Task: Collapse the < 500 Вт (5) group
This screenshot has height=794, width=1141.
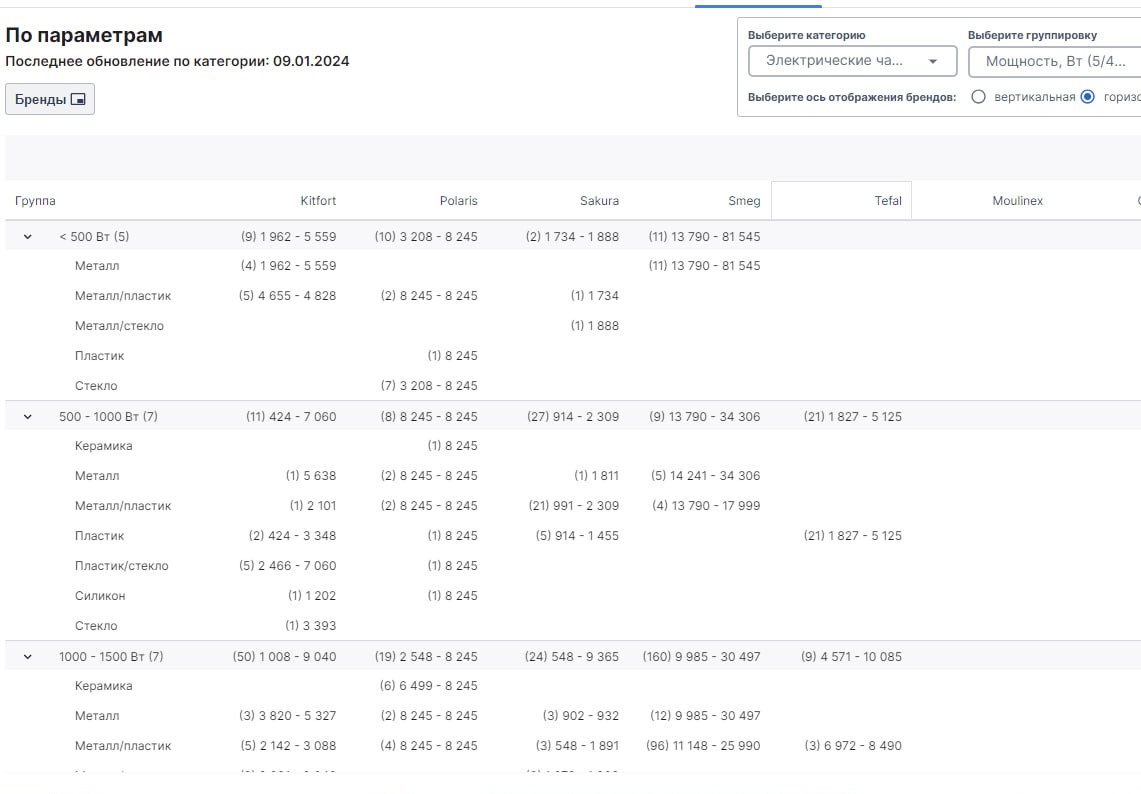Action: pyautogui.click(x=28, y=237)
